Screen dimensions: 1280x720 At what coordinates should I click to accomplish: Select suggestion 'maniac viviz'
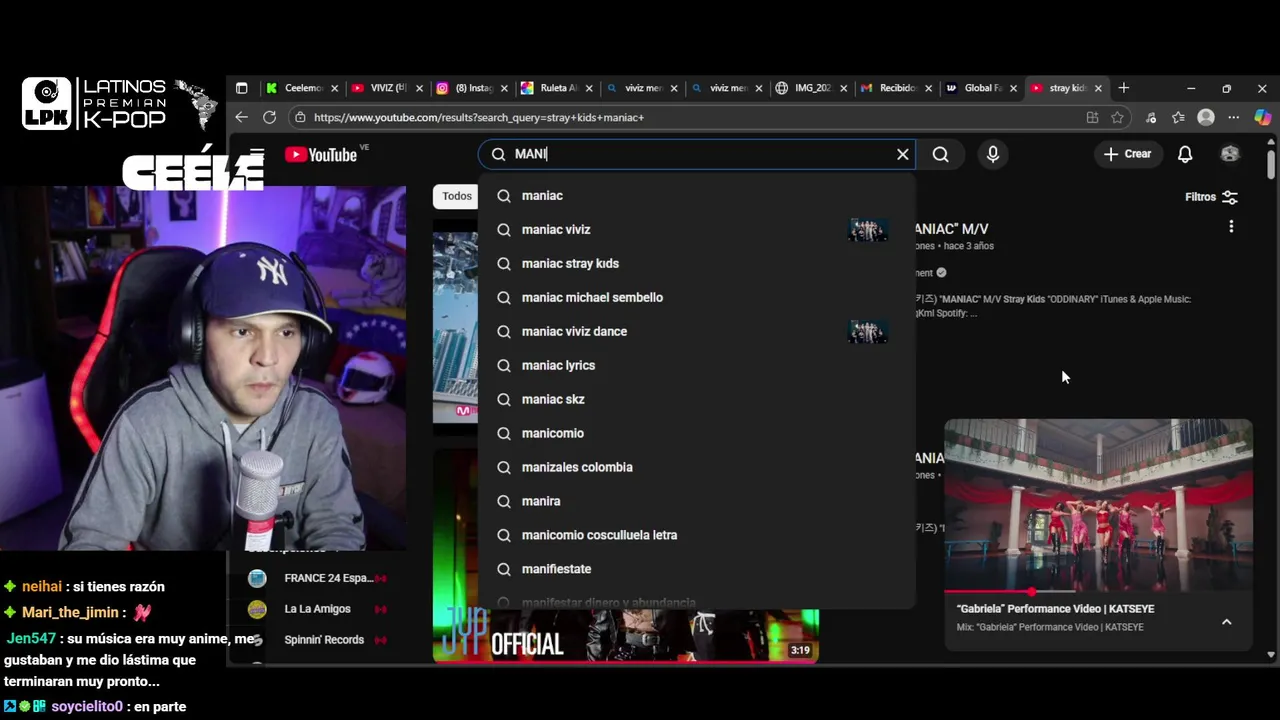click(696, 230)
